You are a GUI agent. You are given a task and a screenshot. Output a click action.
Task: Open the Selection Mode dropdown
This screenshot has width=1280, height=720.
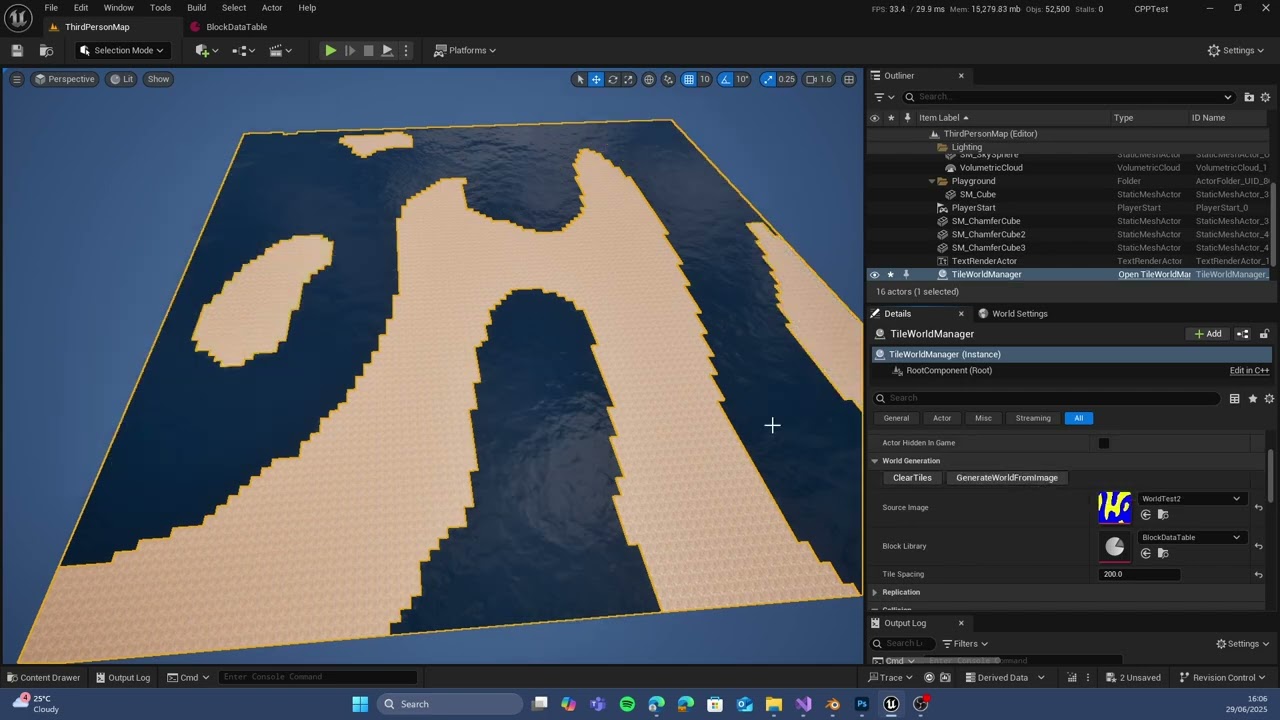[x=121, y=50]
